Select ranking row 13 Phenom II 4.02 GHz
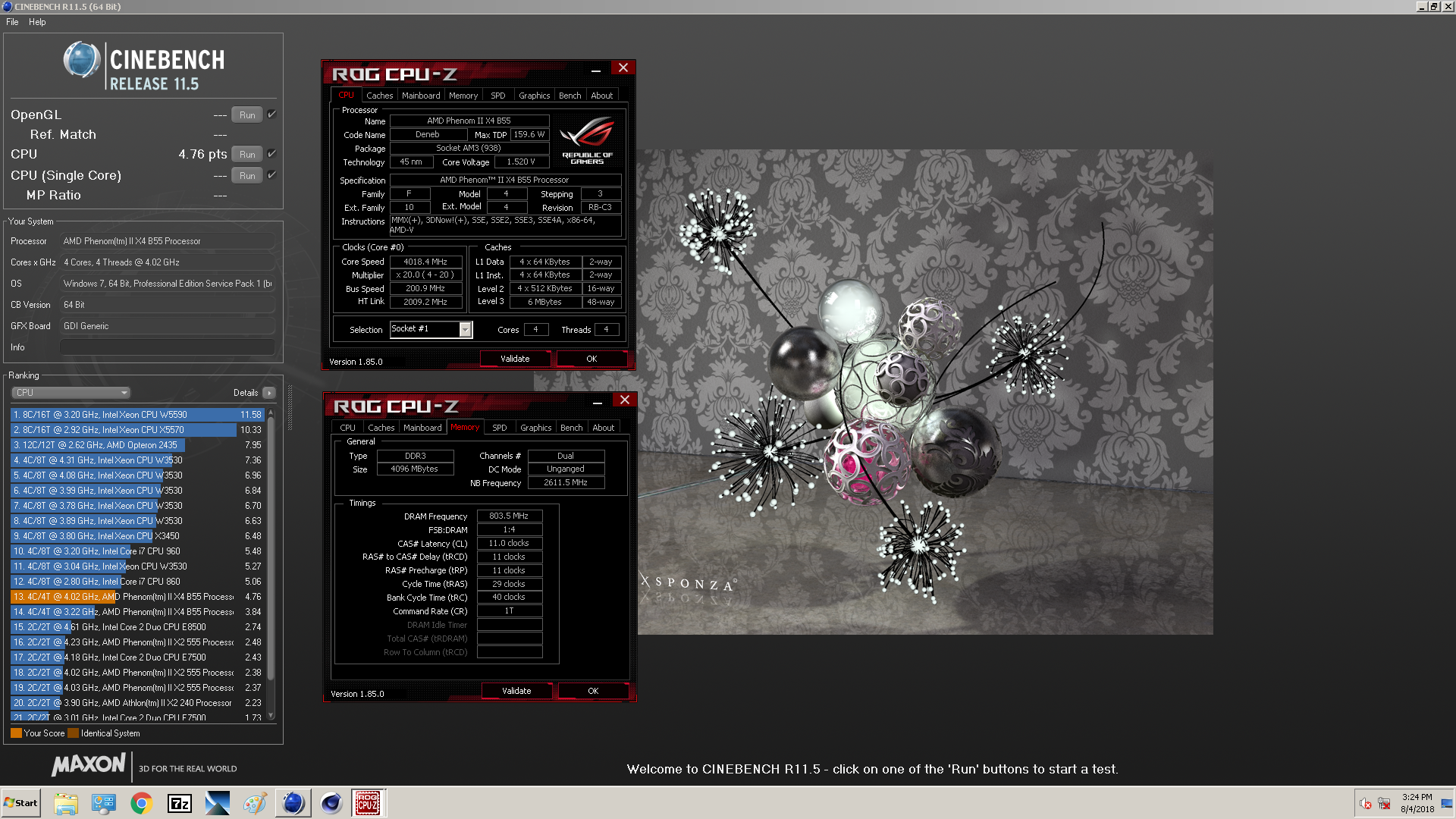This screenshot has width=1456, height=819. [x=137, y=597]
